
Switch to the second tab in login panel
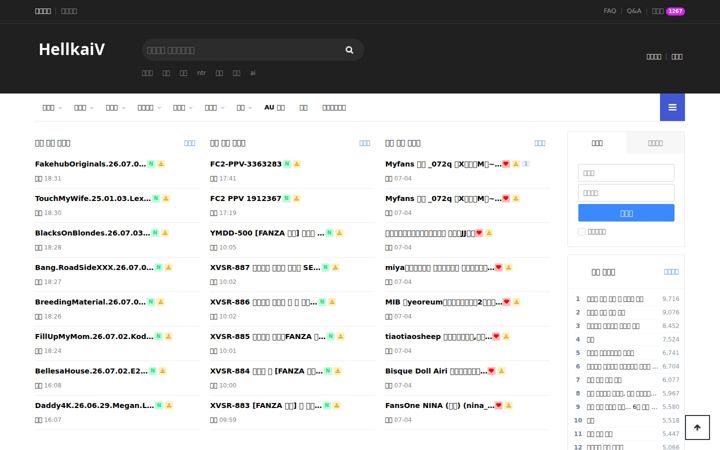[655, 143]
